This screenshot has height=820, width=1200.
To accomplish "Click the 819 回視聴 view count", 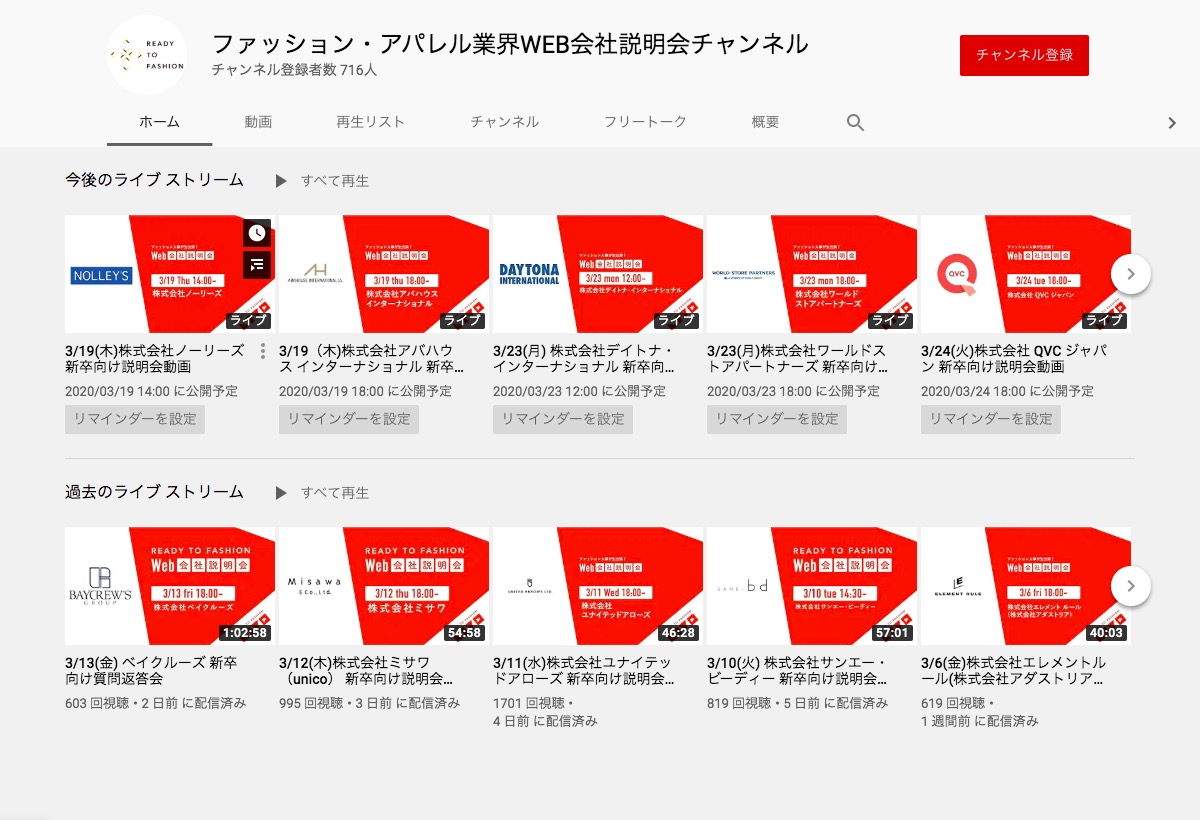I will 741,703.
